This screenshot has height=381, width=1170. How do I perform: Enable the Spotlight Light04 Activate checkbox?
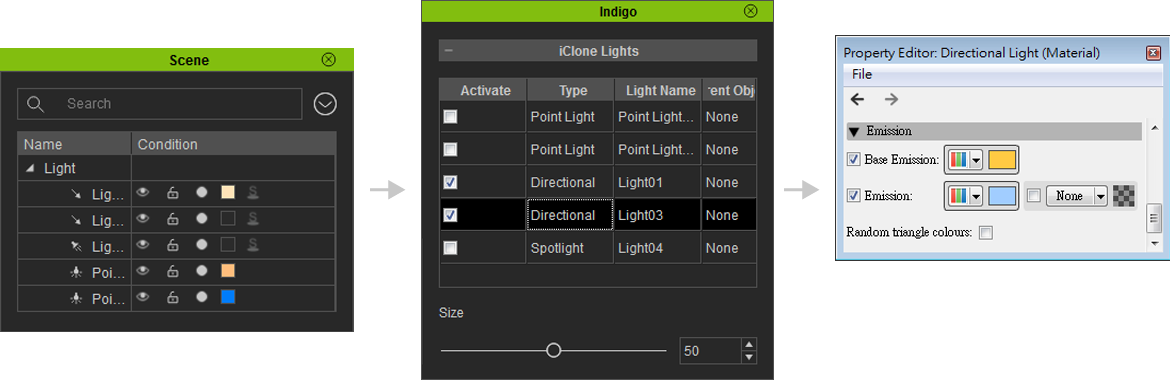(450, 248)
